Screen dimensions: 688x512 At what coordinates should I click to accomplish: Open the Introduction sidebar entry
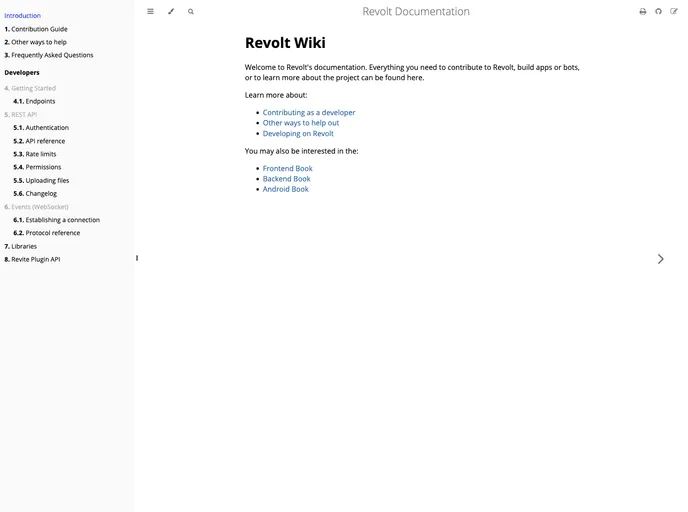click(22, 15)
